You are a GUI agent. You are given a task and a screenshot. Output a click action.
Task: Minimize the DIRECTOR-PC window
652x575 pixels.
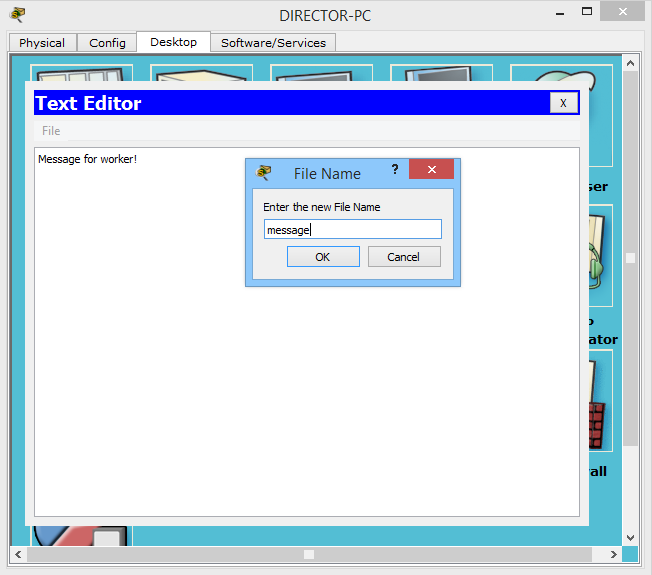[560, 13]
